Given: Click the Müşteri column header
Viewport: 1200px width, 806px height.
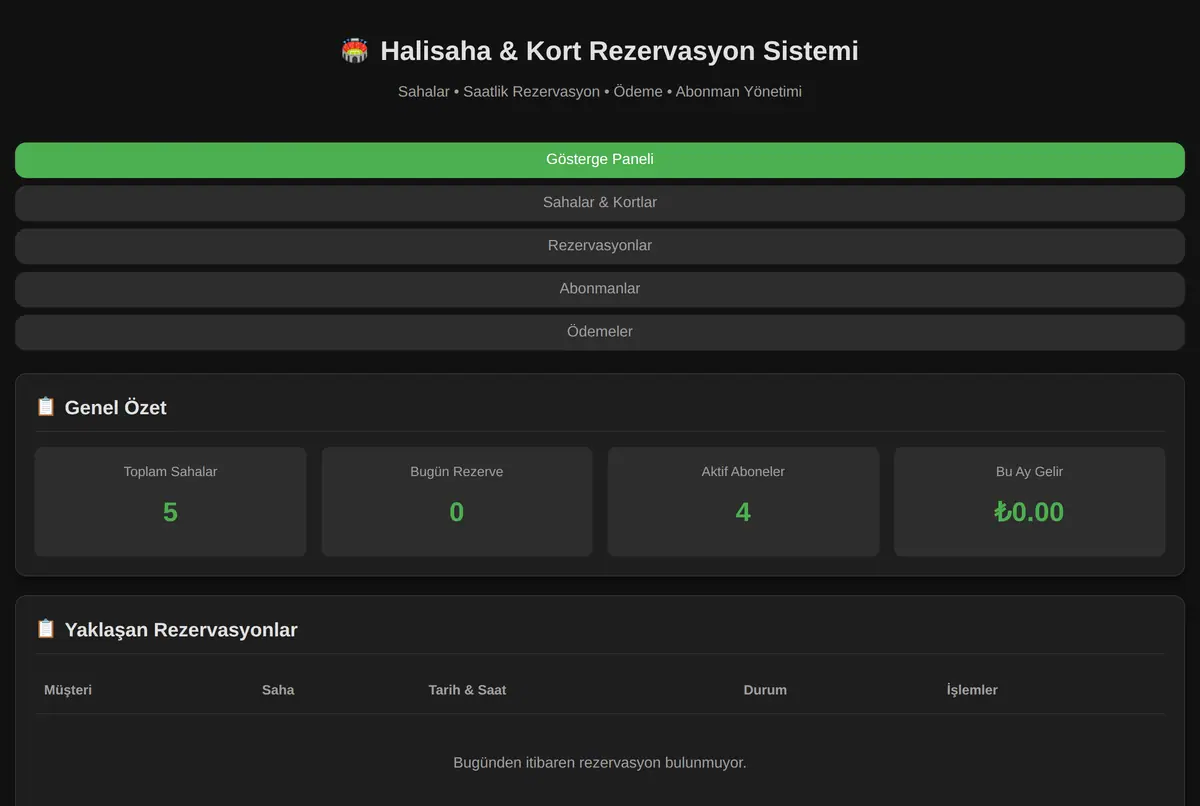Looking at the screenshot, I should coord(68,690).
